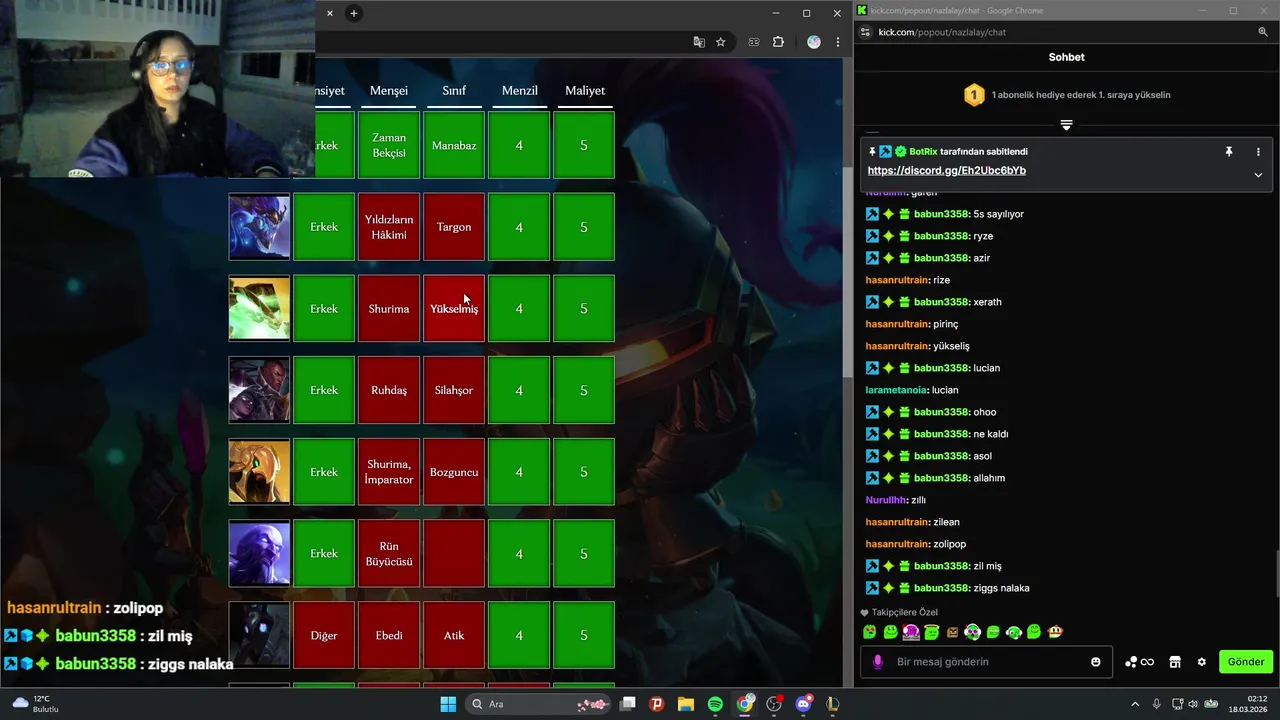Click the Manabaz cell

pos(454,145)
